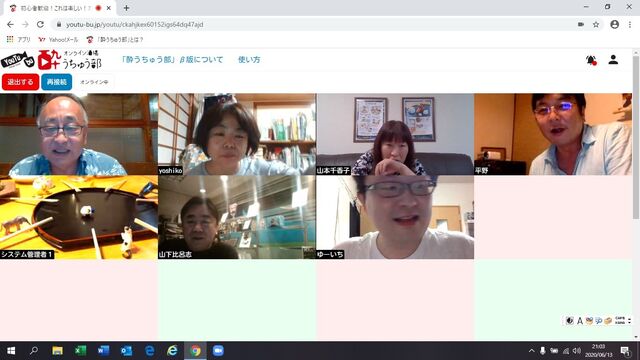This screenshot has width=640, height=360.
Task: Click the camera indicator in the address bar
Action: point(581,24)
